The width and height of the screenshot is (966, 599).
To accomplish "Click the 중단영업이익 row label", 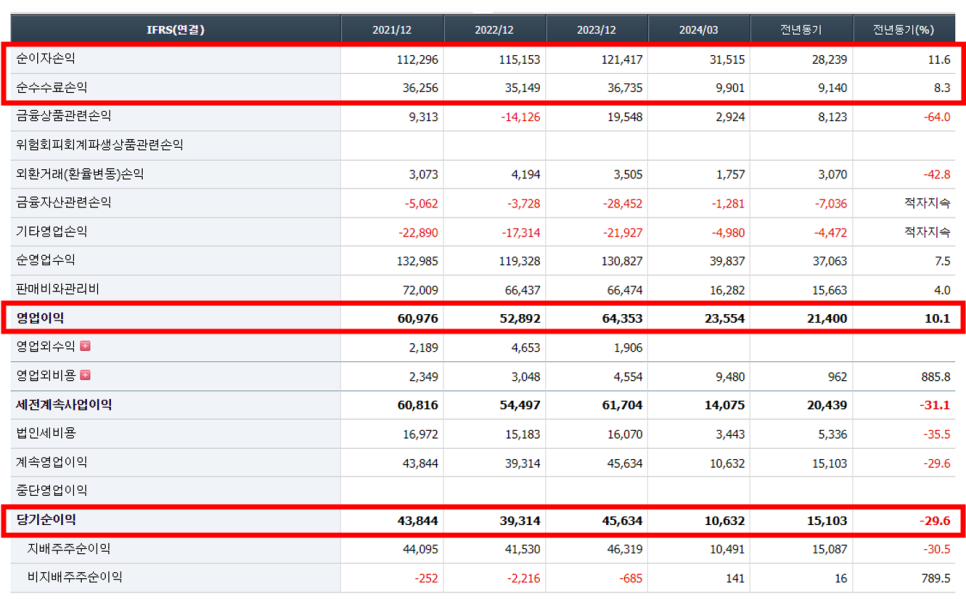I will click(52, 491).
